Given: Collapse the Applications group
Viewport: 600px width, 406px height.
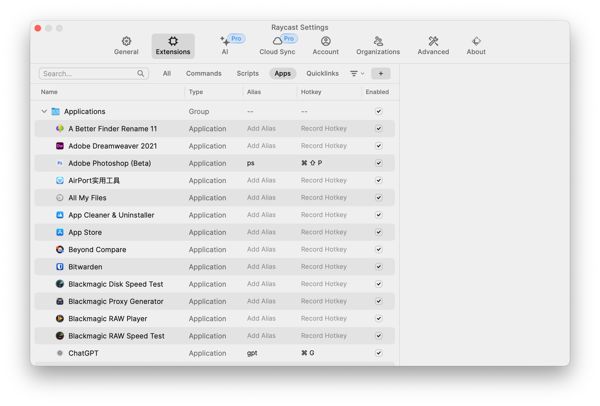Looking at the screenshot, I should [x=44, y=111].
